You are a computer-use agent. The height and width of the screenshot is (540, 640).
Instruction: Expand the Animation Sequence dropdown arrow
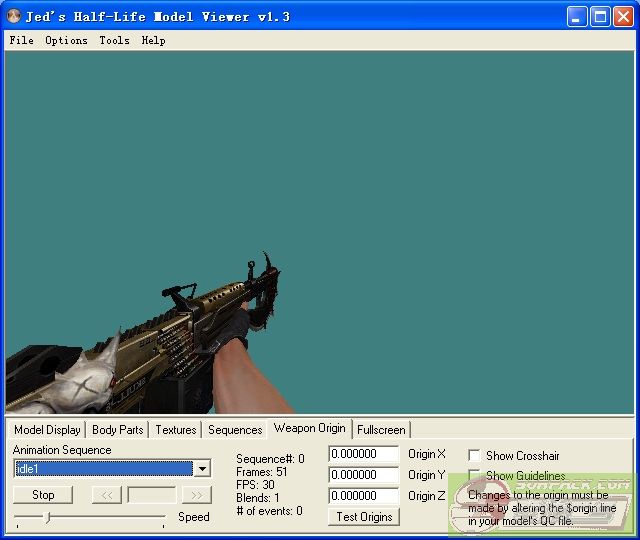(202, 469)
